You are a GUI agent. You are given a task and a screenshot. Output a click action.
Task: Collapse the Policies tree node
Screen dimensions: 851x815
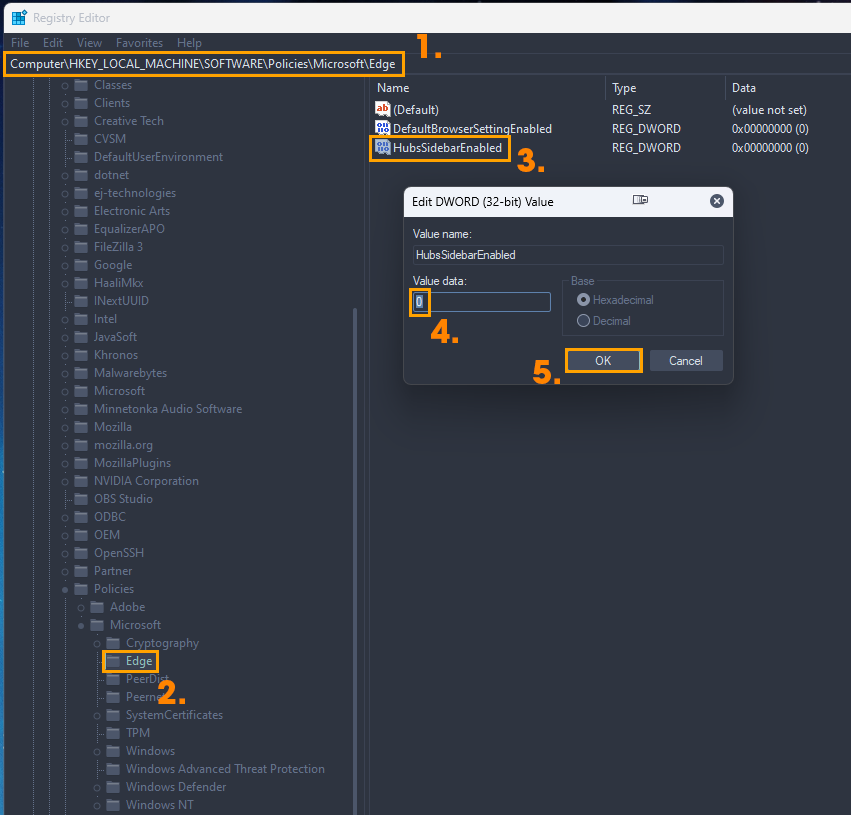[x=65, y=589]
